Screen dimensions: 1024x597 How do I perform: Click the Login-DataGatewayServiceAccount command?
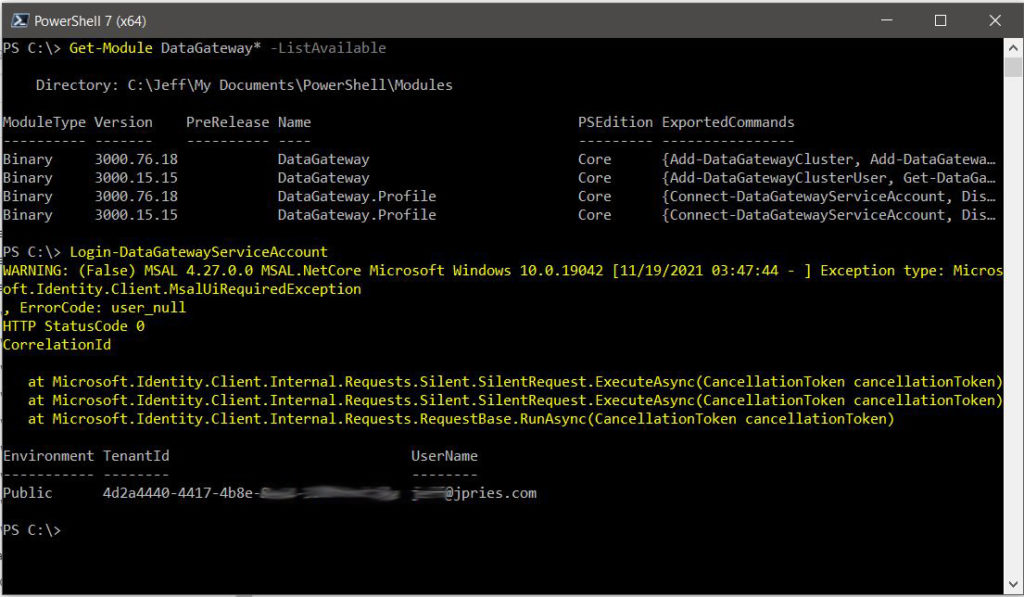(198, 251)
